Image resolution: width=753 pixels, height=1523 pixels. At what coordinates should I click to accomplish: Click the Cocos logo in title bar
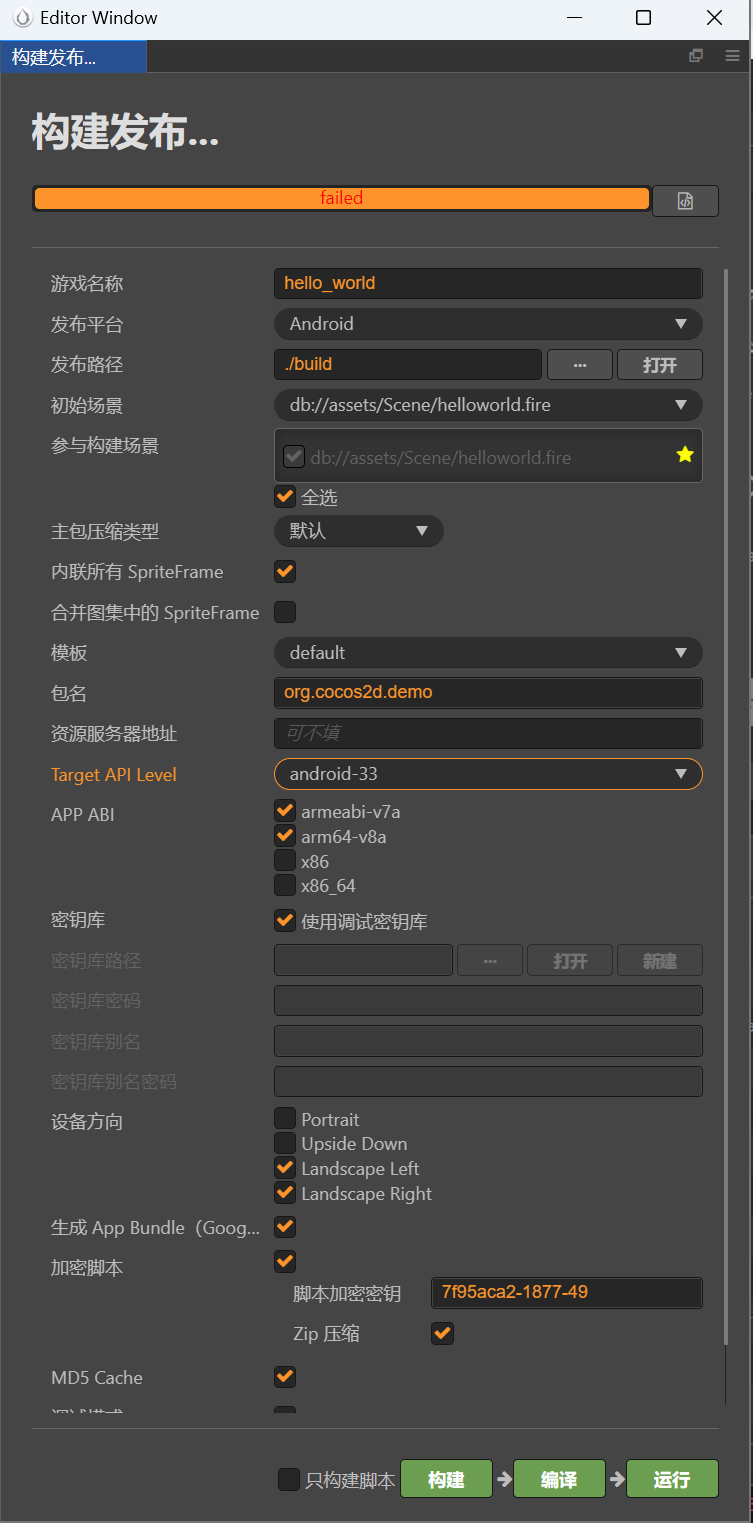click(x=21, y=18)
